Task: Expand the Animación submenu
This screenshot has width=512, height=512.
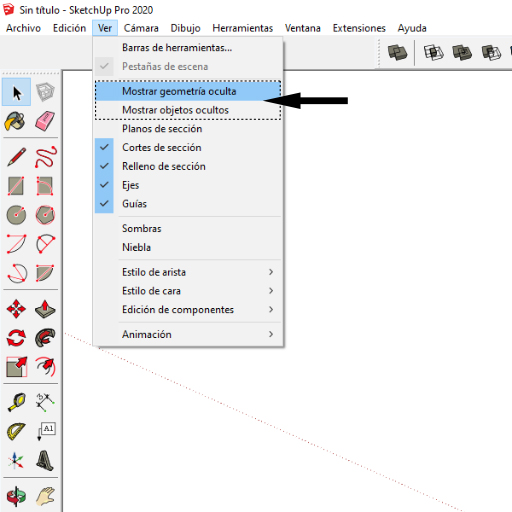Action: coord(188,334)
